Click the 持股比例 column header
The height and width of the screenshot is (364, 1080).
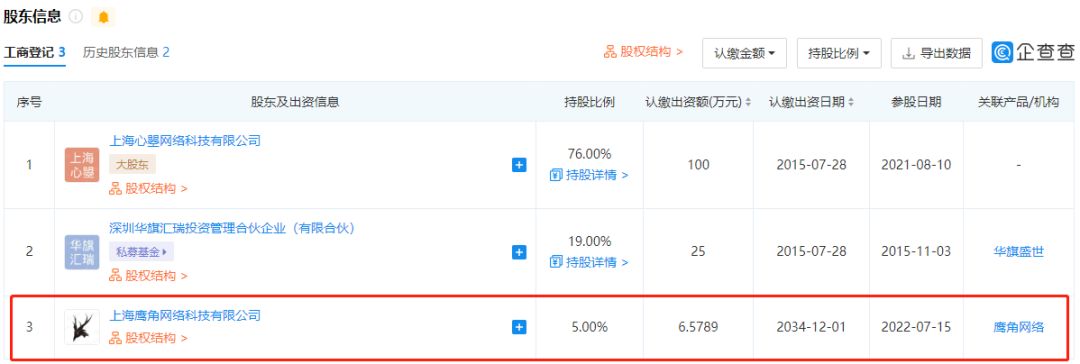pos(589,102)
